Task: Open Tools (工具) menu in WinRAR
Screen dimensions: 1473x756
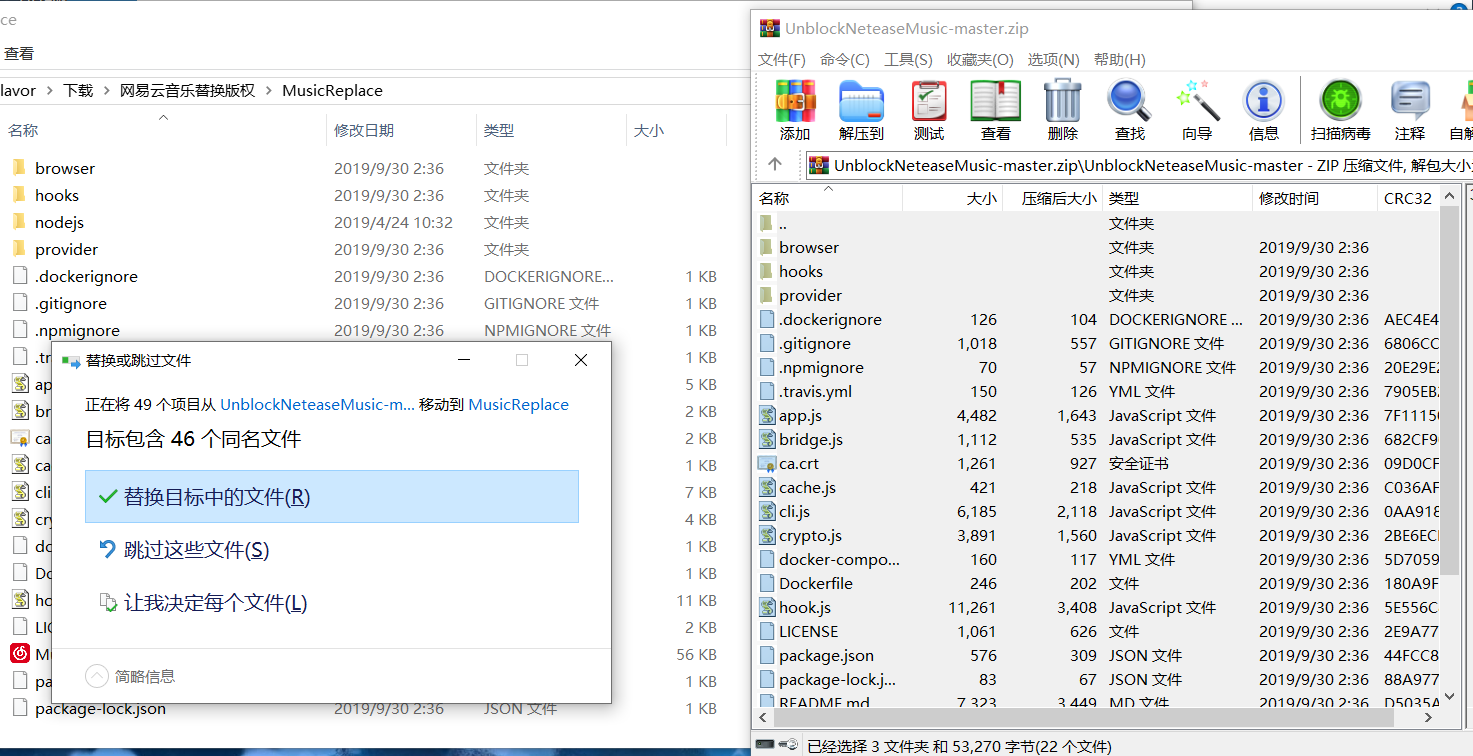Action: 908,60
